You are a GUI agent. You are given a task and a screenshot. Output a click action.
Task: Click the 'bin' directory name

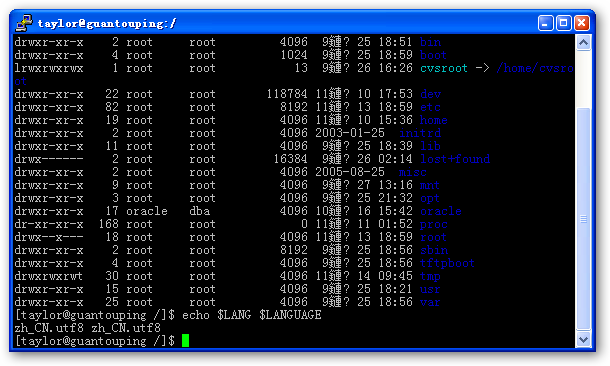[430, 42]
